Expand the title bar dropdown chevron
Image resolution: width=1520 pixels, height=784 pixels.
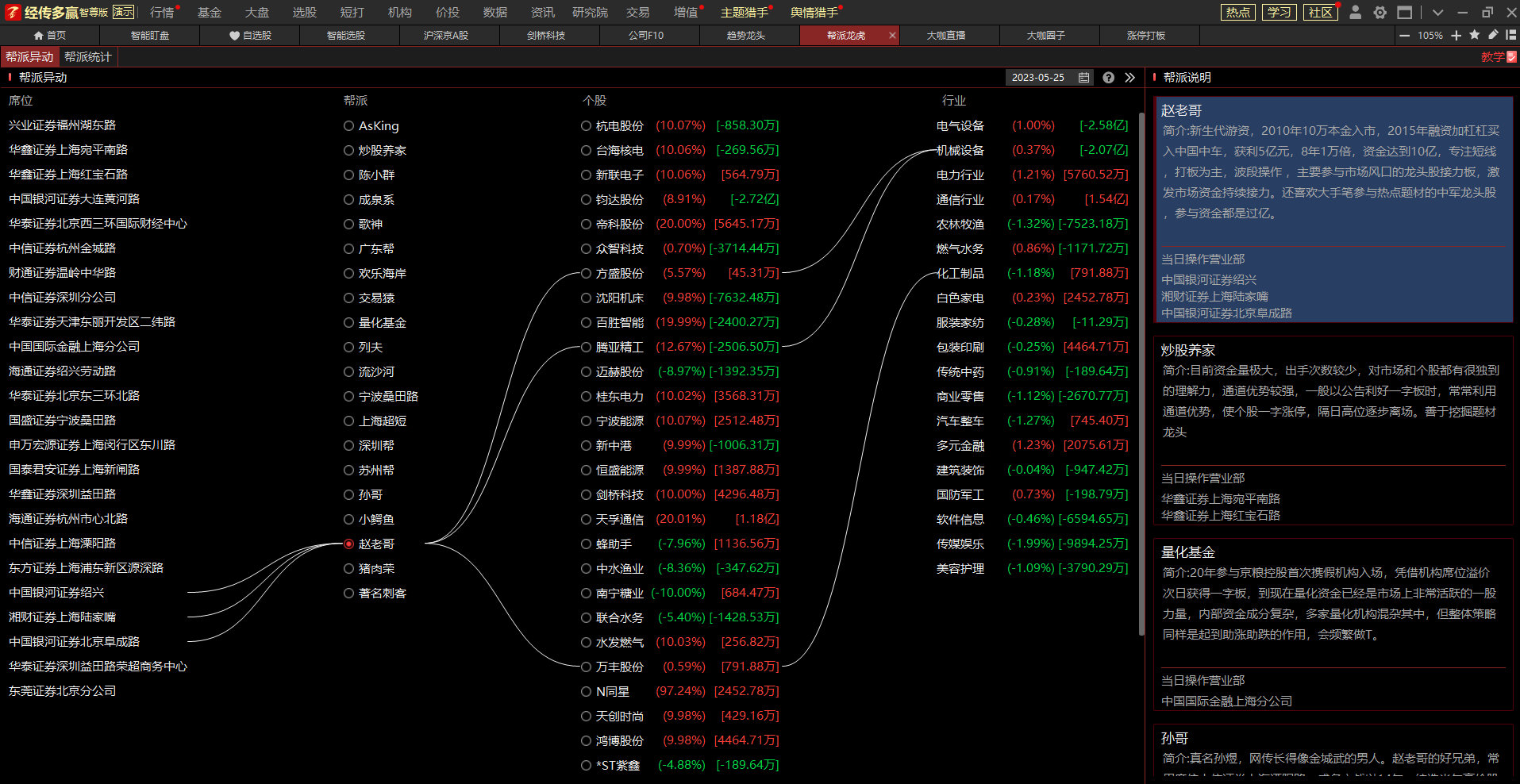pos(1437,13)
